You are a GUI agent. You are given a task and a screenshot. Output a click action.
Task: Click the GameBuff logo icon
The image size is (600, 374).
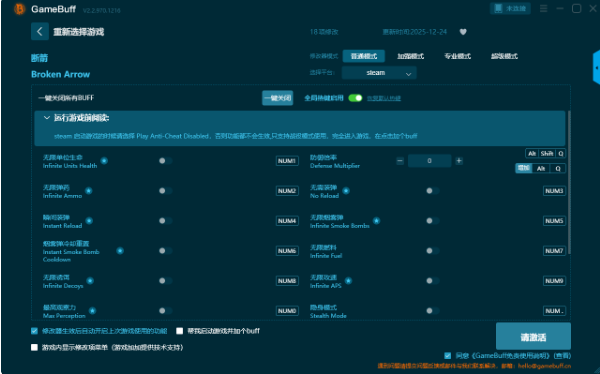pos(19,9)
